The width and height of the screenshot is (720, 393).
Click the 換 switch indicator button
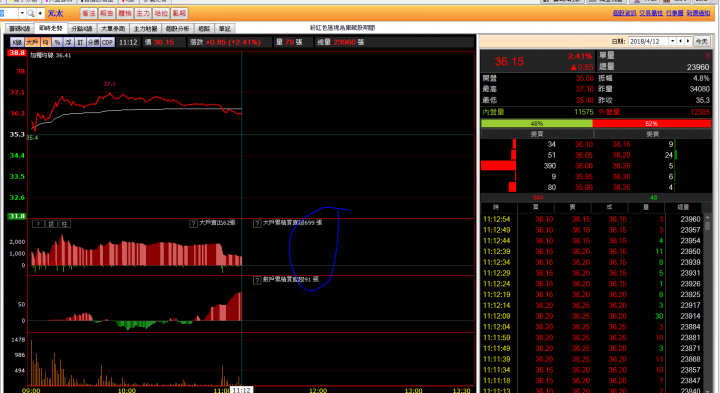(51, 224)
